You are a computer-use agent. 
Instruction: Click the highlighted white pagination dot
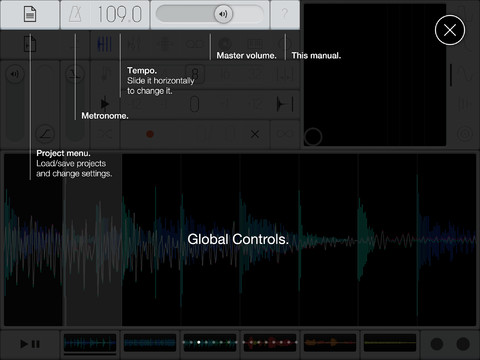pyautogui.click(x=199, y=342)
